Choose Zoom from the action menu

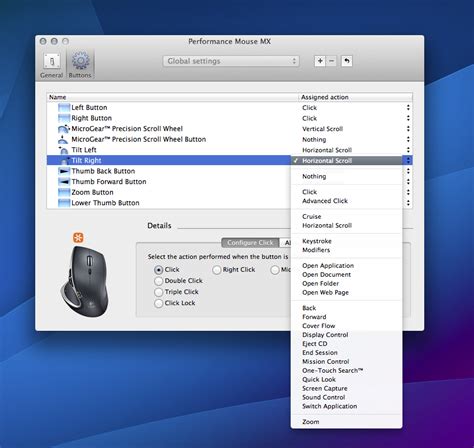click(347, 422)
